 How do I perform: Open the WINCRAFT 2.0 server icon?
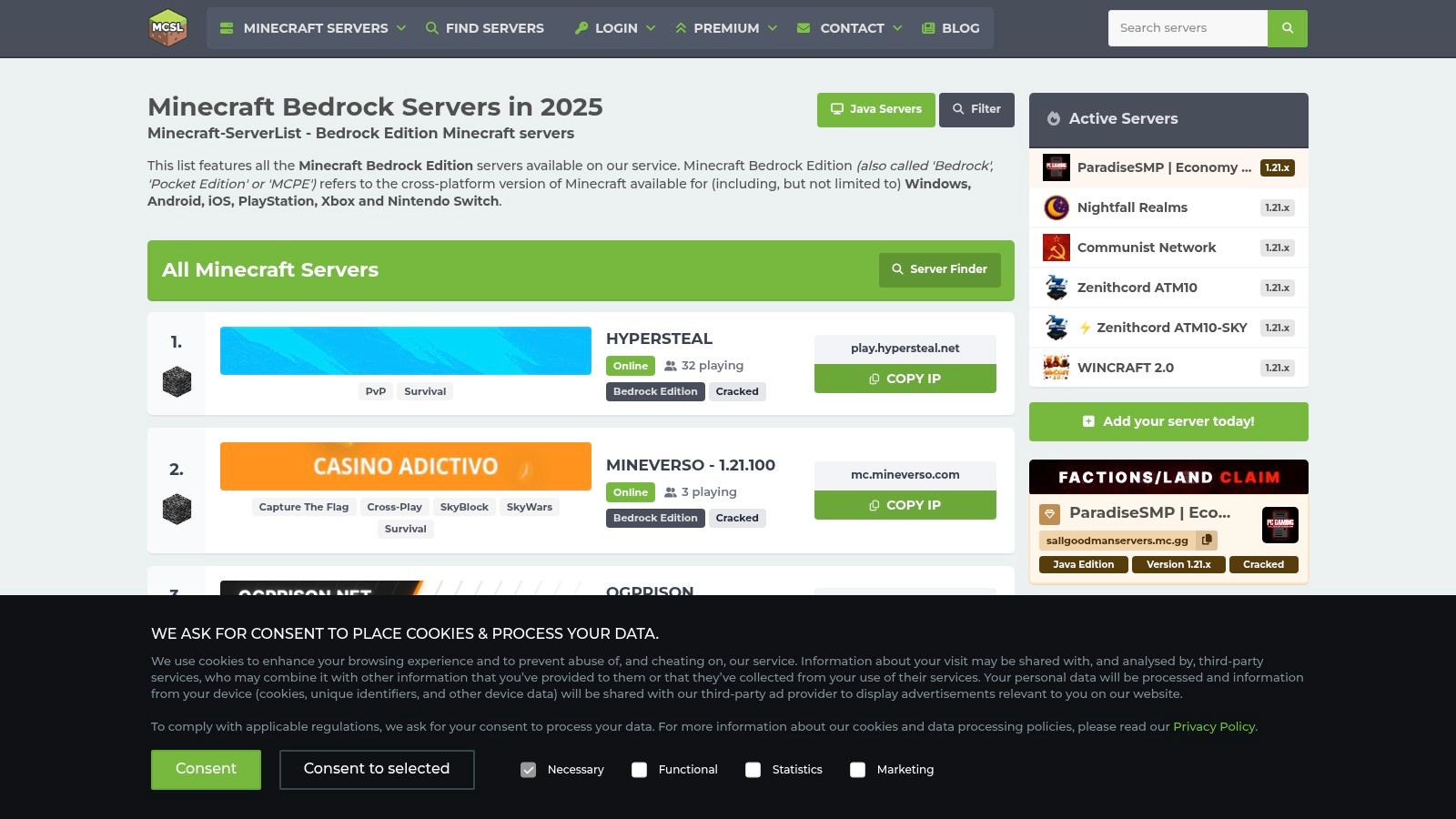1057,368
